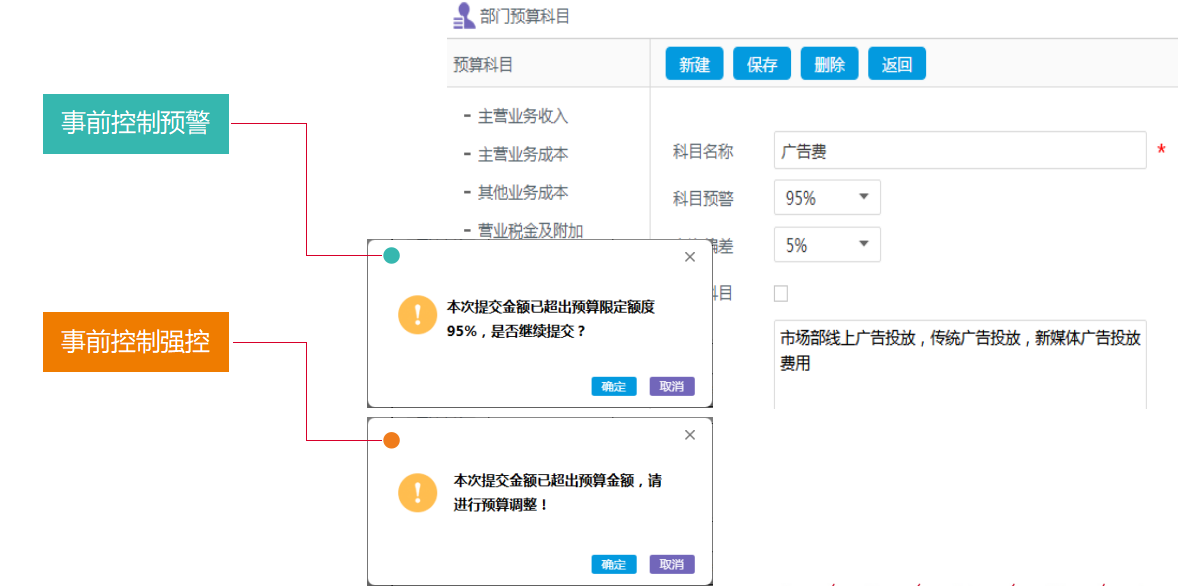Confirm the 95% budget warning dialog with 确定

coord(614,387)
